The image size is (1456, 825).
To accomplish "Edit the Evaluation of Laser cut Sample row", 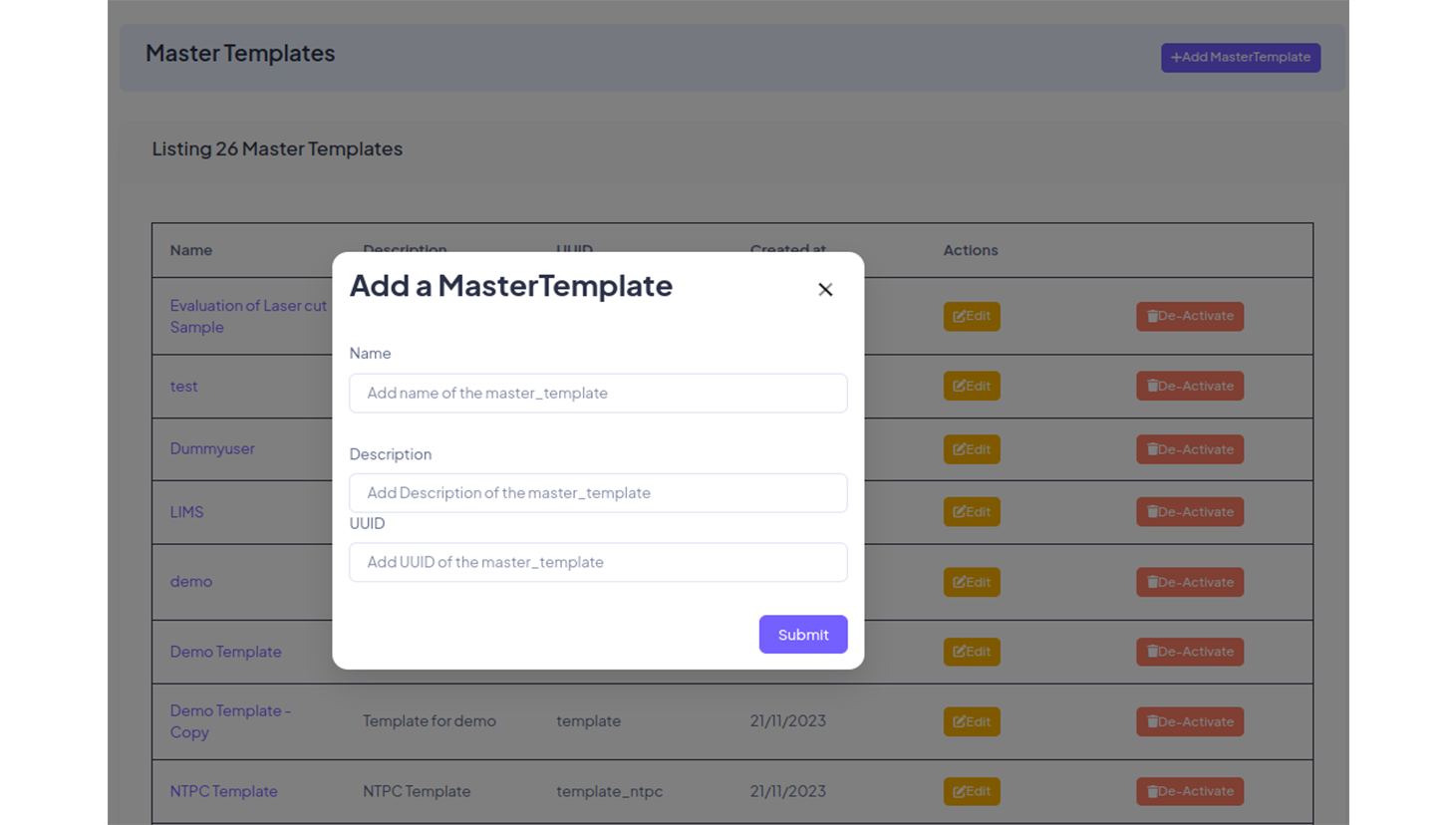I will pos(971,317).
